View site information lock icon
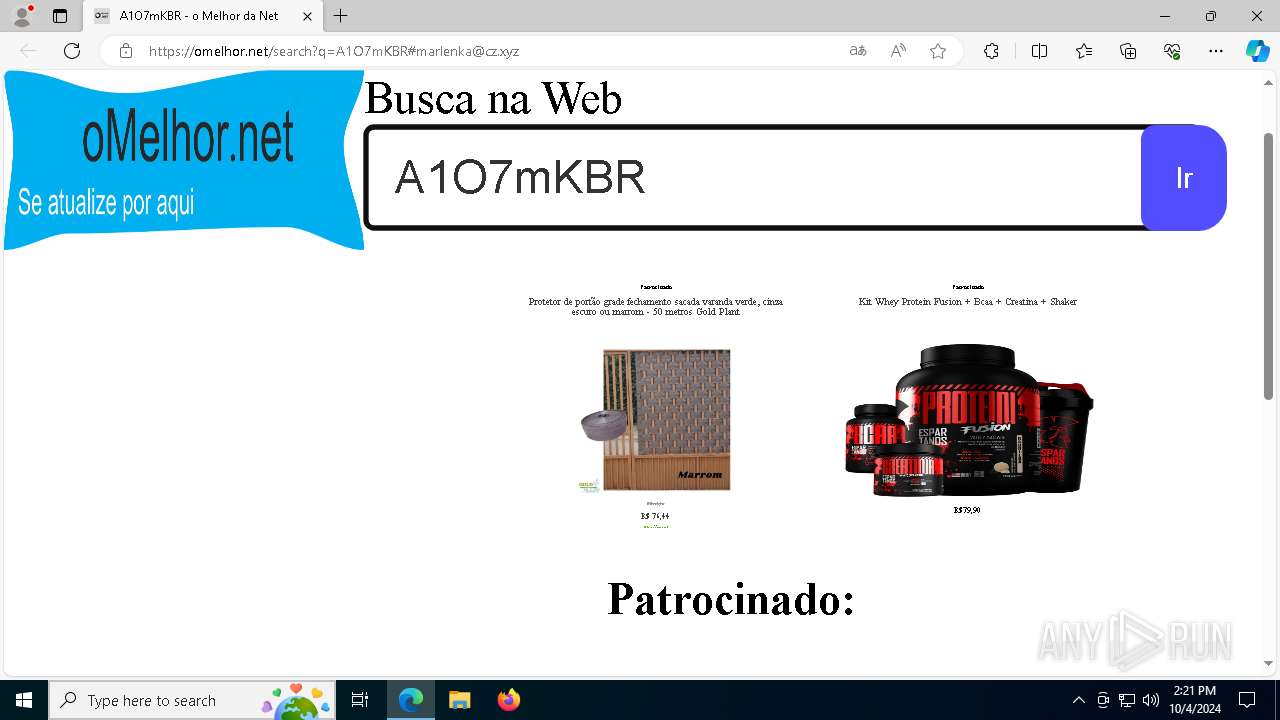Viewport: 1280px width, 720px height. pos(126,51)
